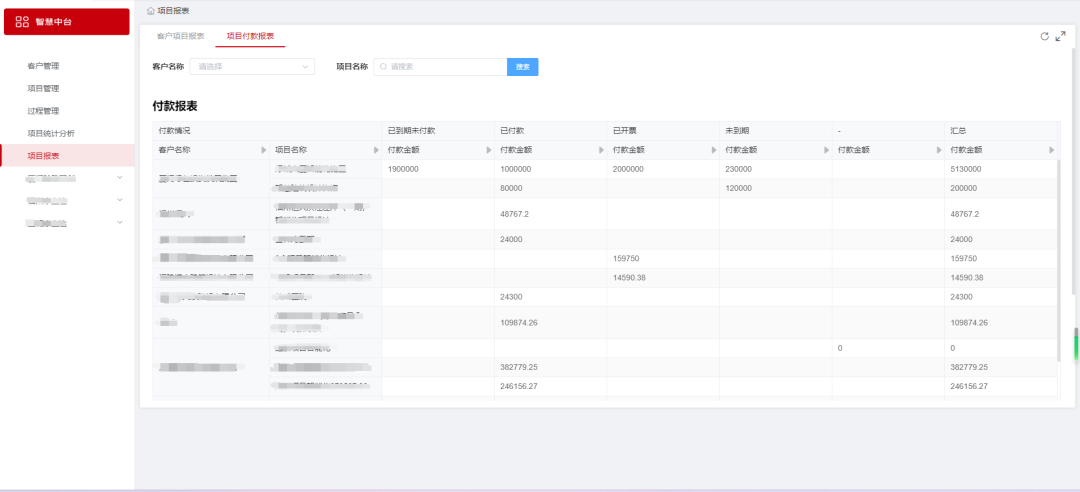The width and height of the screenshot is (1080, 492).
Task: Click the 付款金额 triangle under 已到期未付款
Action: point(489,150)
